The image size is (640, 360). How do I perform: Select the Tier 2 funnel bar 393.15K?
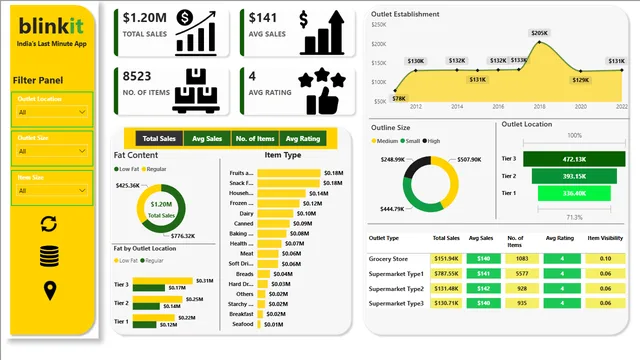pos(574,176)
